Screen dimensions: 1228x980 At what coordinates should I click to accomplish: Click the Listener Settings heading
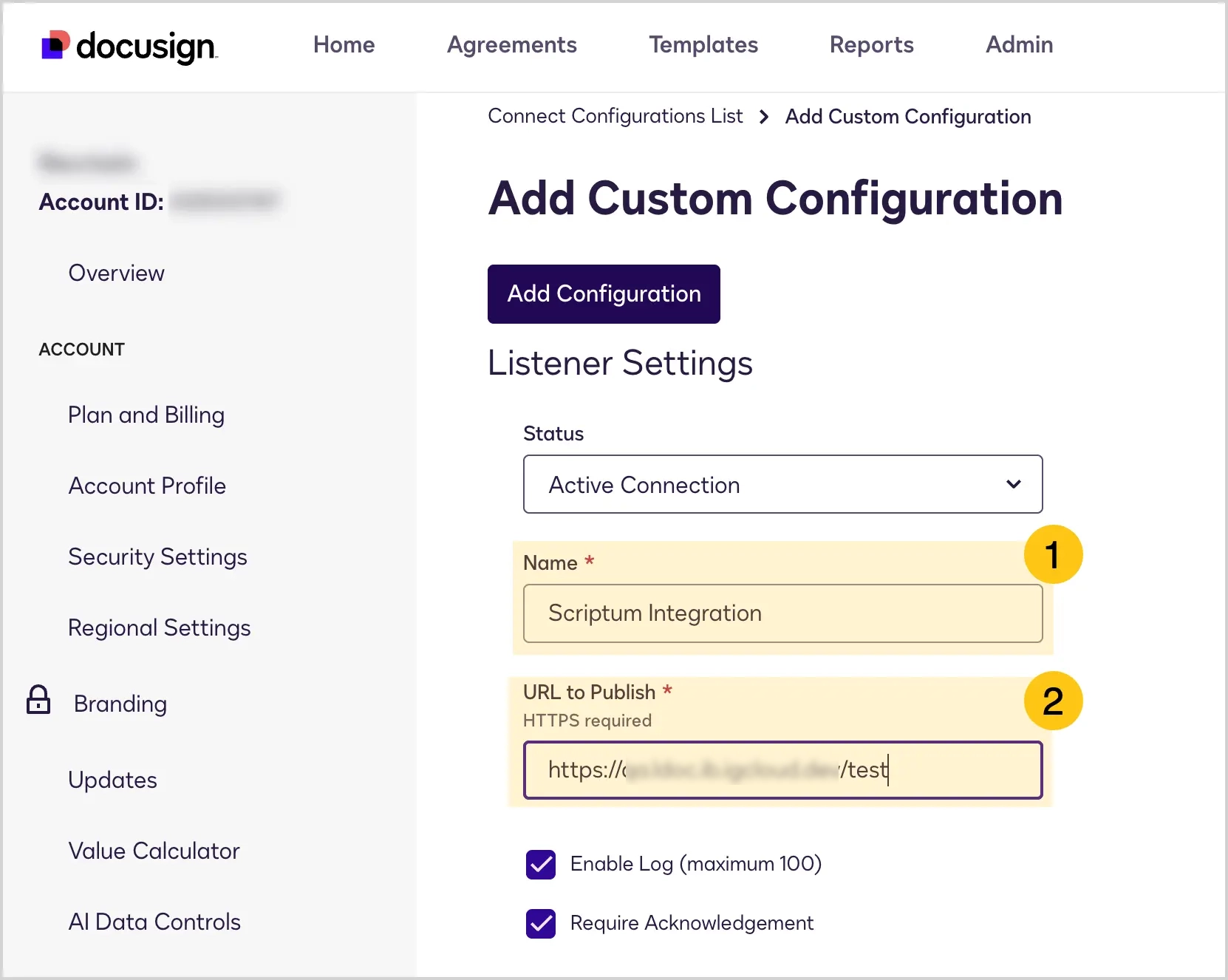pyautogui.click(x=620, y=364)
